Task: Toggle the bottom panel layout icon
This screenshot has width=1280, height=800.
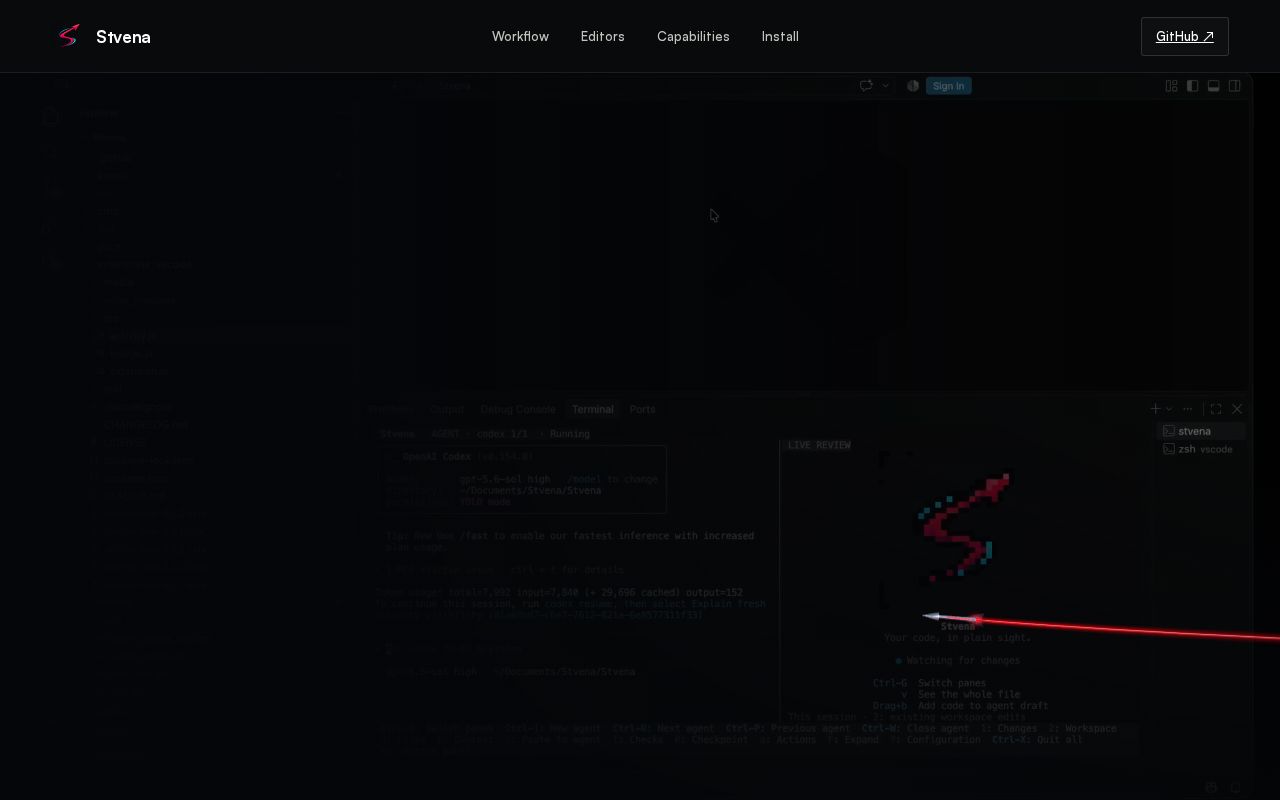Action: (1213, 86)
